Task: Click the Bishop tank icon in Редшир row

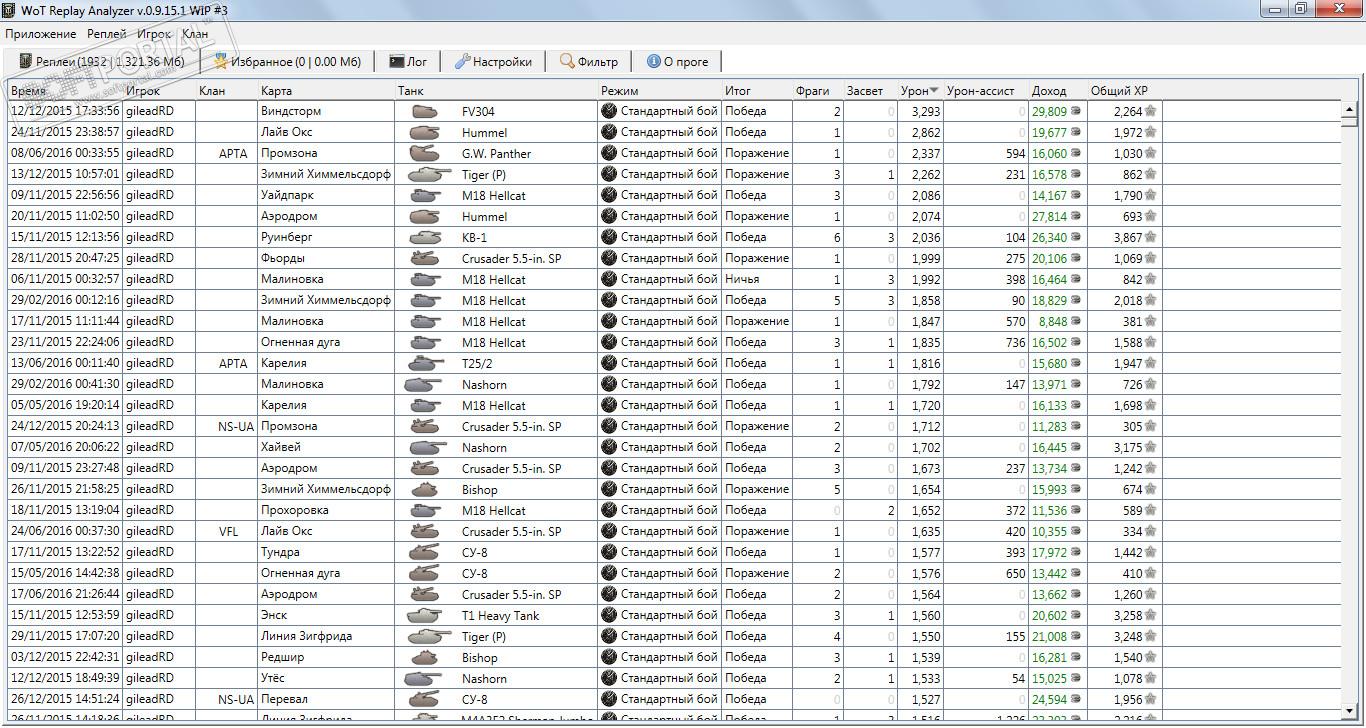Action: pyautogui.click(x=425, y=658)
